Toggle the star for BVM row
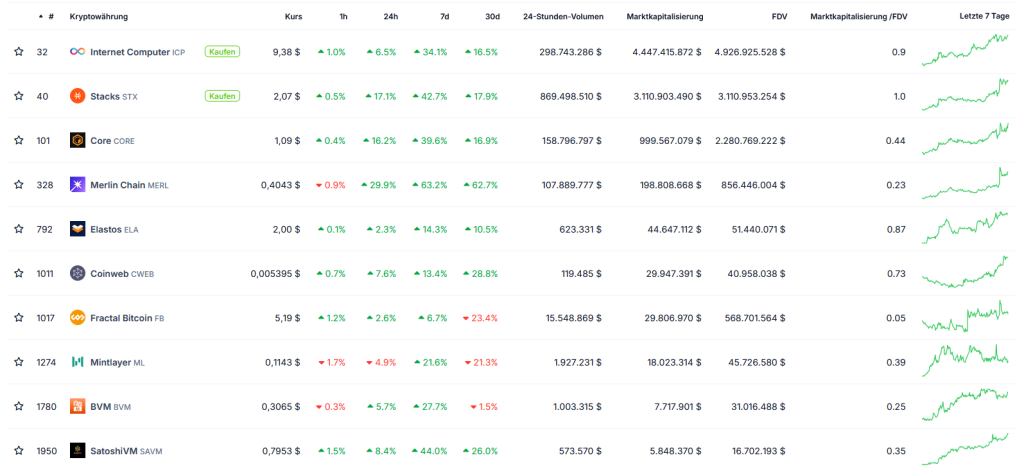Screen dimensions: 1024x469 [19, 406]
